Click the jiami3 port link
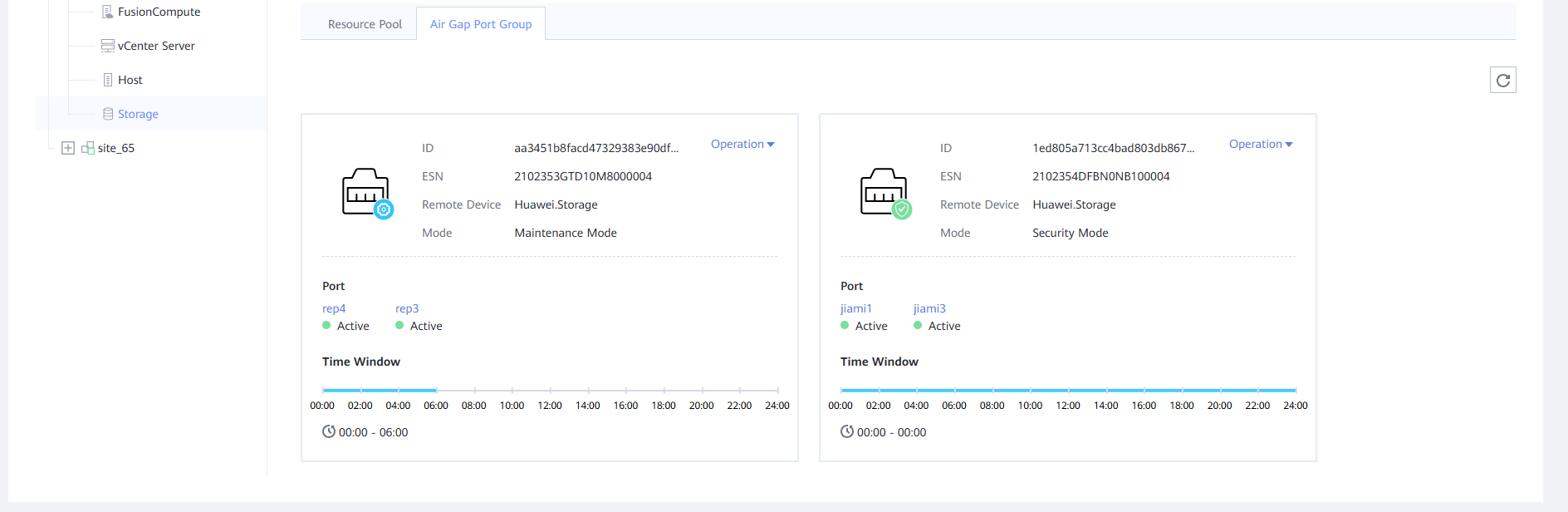This screenshot has height=512, width=1568. pyautogui.click(x=929, y=308)
